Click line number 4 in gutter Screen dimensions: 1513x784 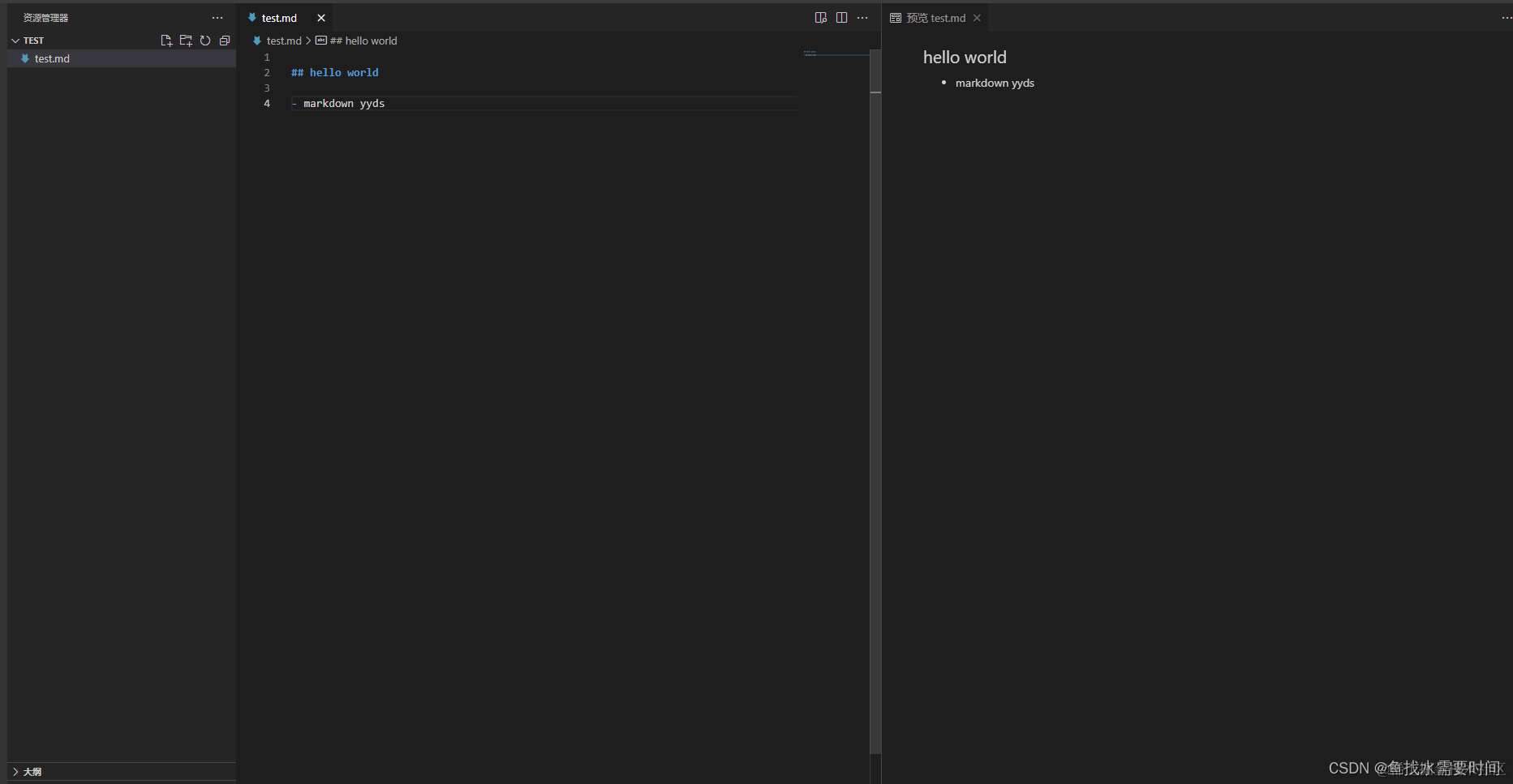tap(267, 104)
